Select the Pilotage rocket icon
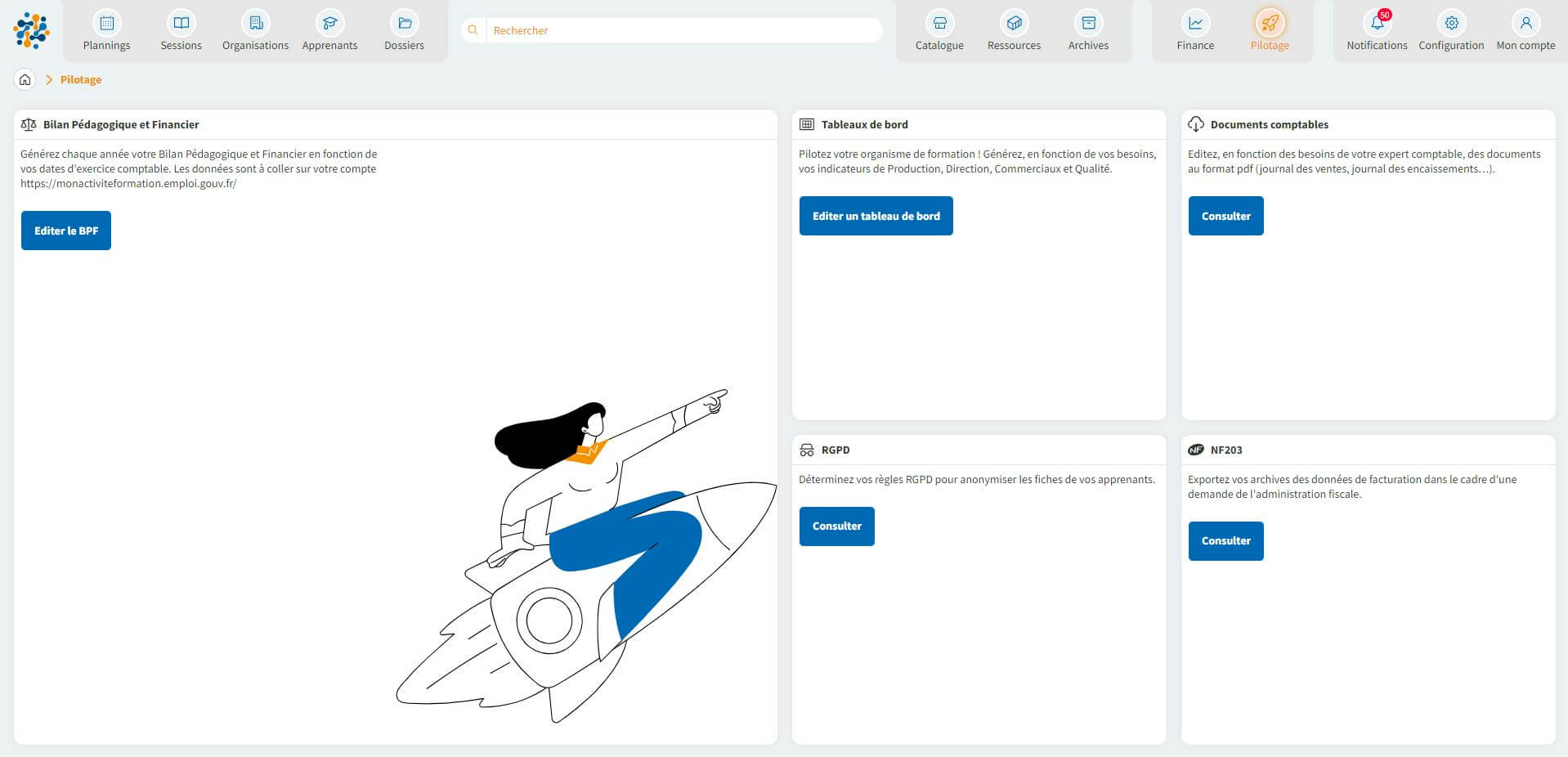1568x757 pixels. pos(1270,24)
